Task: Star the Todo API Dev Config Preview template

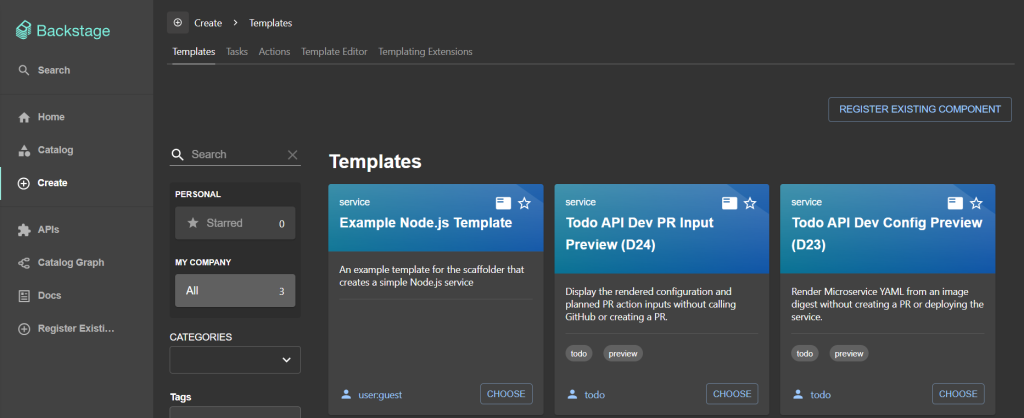Action: tap(976, 203)
